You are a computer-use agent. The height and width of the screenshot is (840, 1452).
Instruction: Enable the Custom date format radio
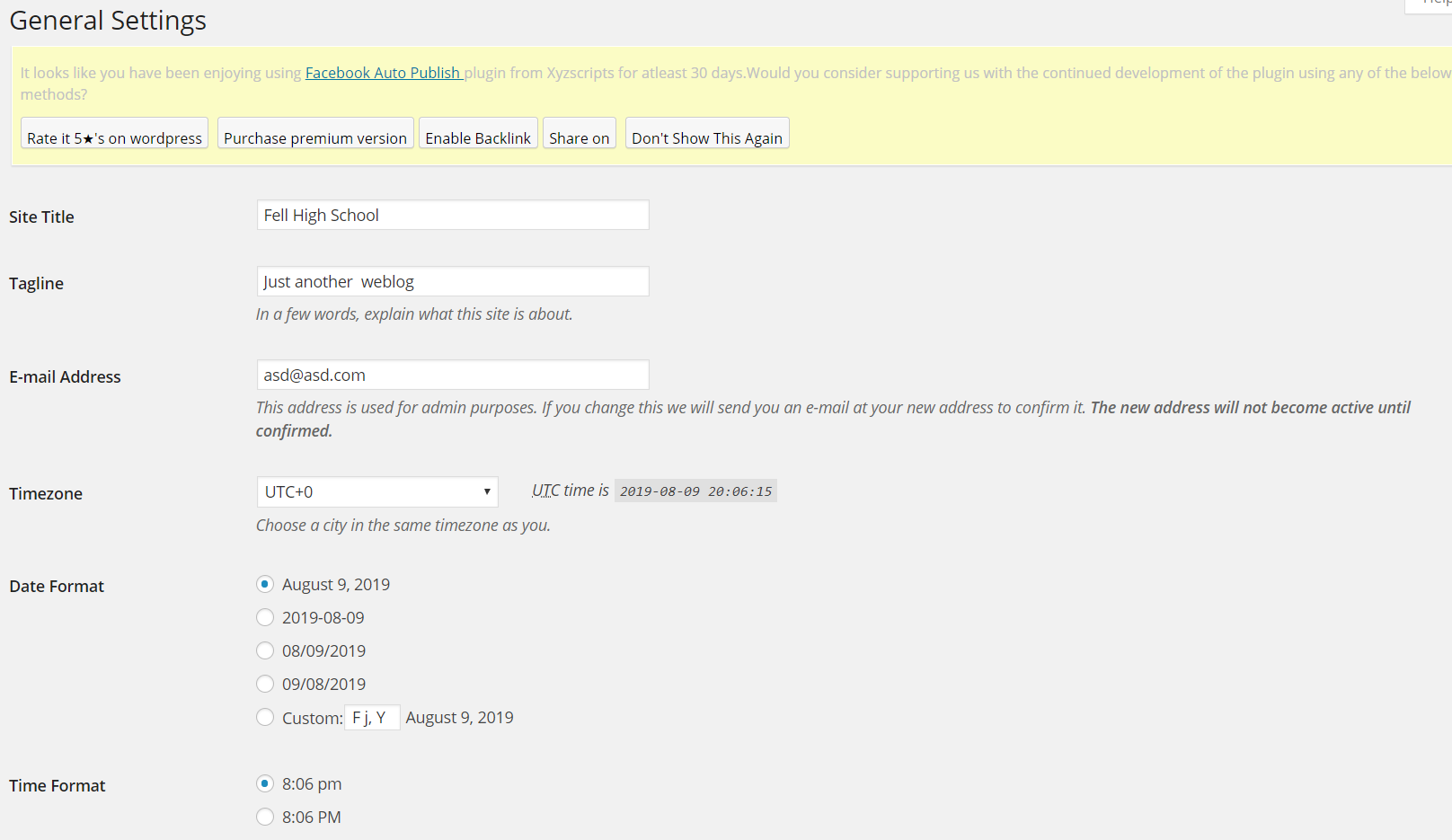click(x=265, y=718)
